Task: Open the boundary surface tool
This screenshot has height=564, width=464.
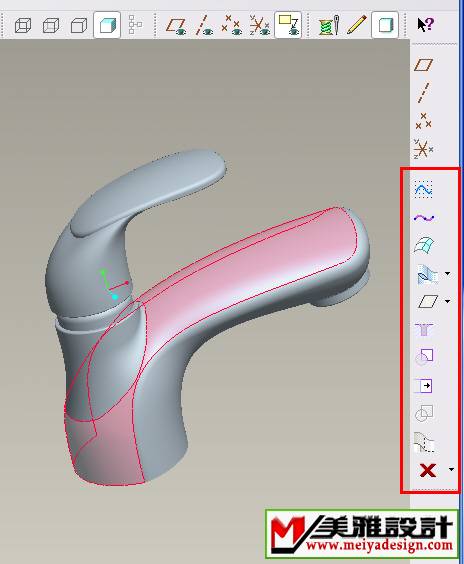Action: [x=424, y=246]
